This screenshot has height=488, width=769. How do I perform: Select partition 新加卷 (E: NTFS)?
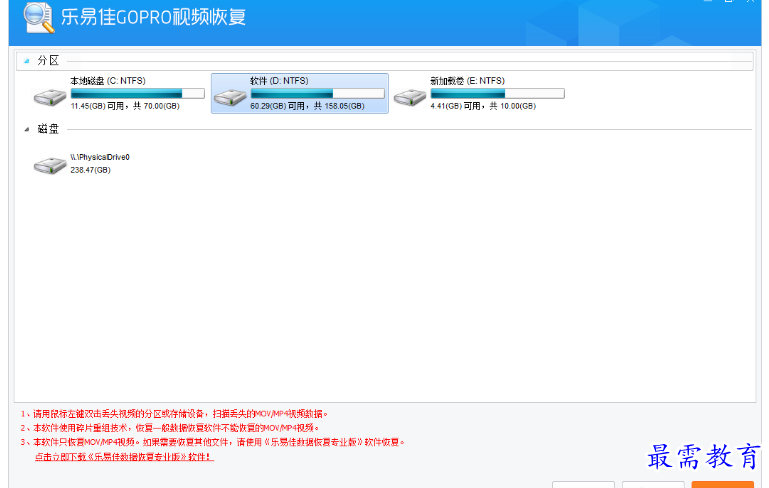467,81
